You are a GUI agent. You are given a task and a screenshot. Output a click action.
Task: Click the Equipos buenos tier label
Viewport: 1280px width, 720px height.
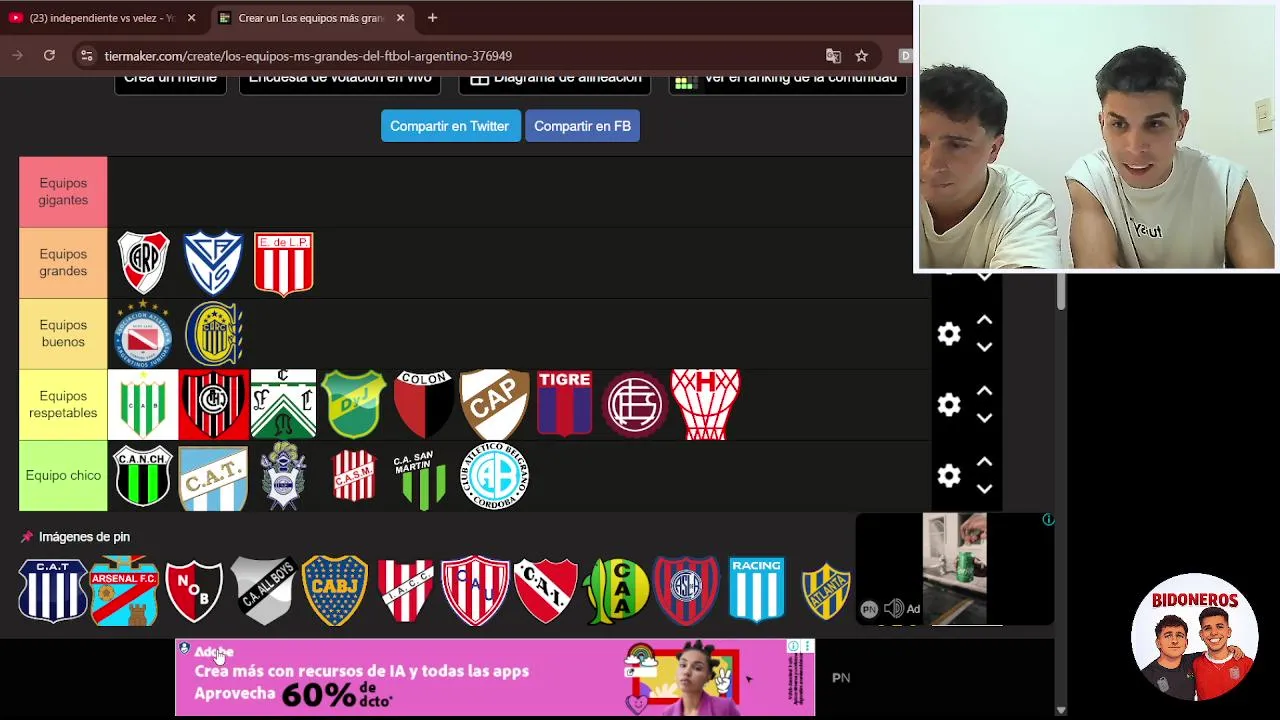63,334
